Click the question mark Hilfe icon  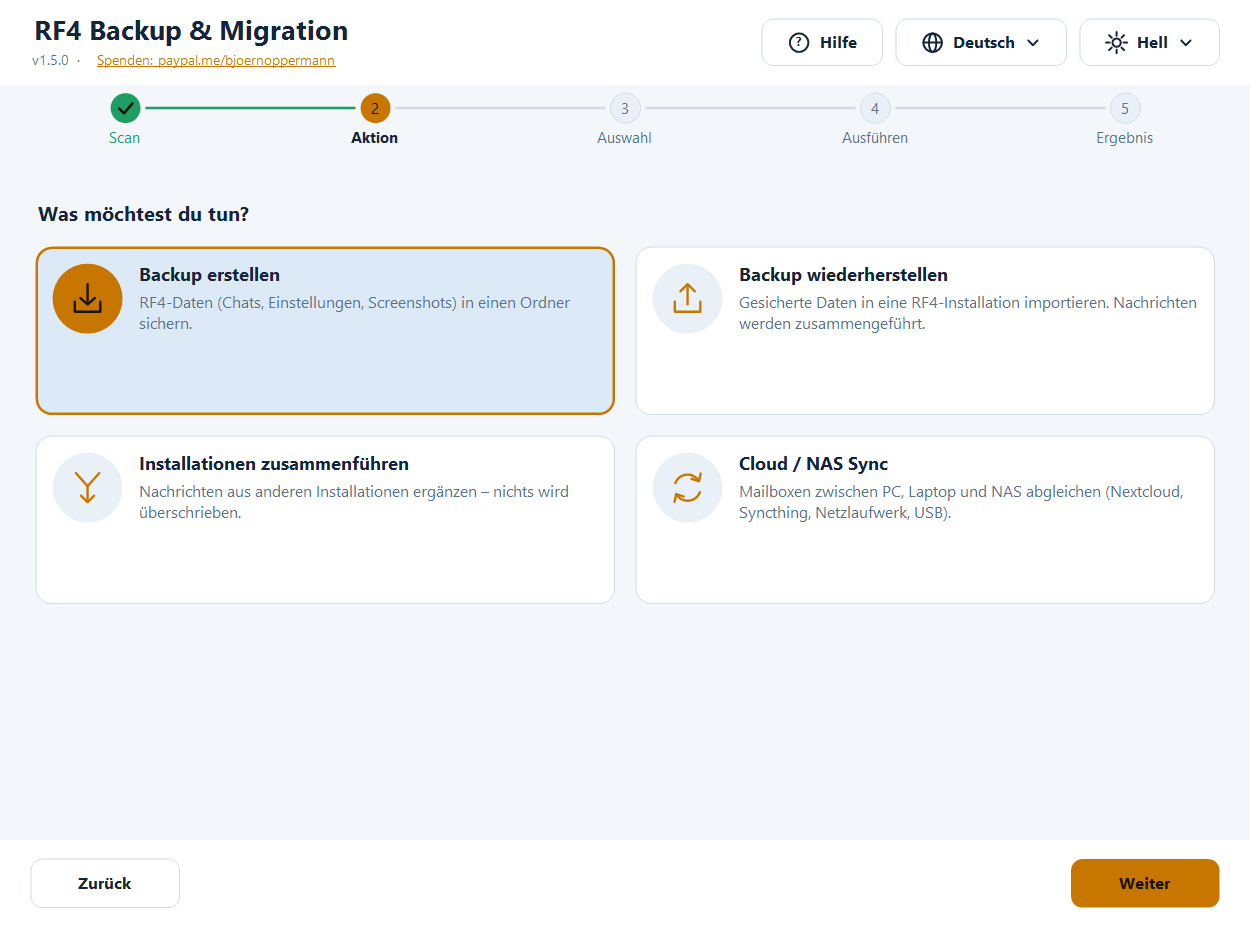click(x=799, y=43)
